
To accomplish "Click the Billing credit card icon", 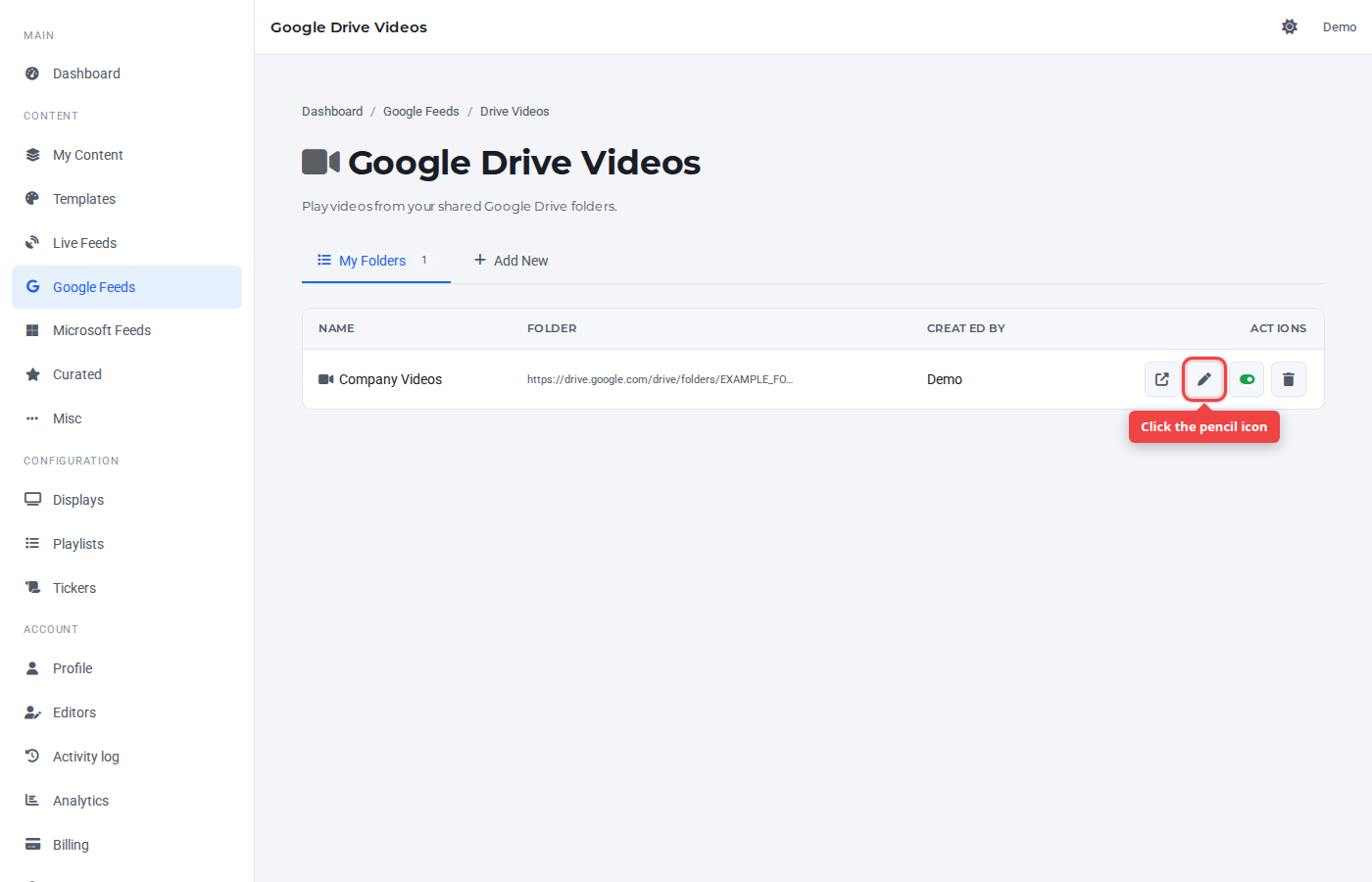I will pyautogui.click(x=32, y=845).
